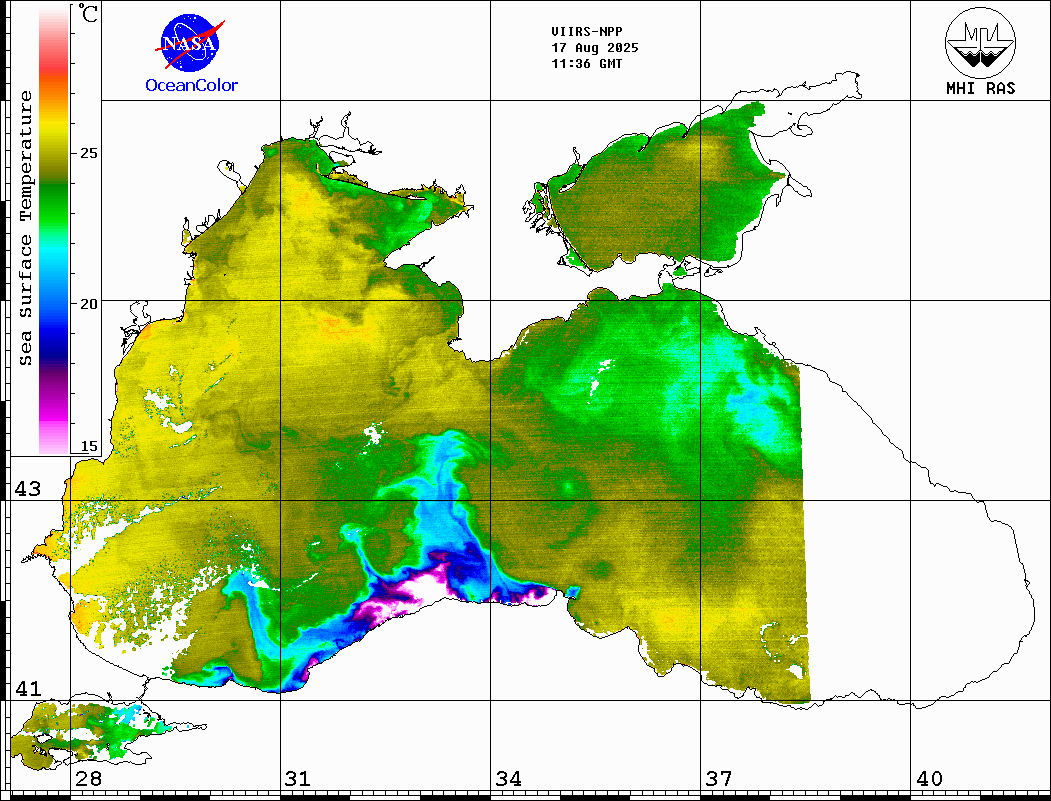Click the 20 degree legend tick label

[x=88, y=304]
